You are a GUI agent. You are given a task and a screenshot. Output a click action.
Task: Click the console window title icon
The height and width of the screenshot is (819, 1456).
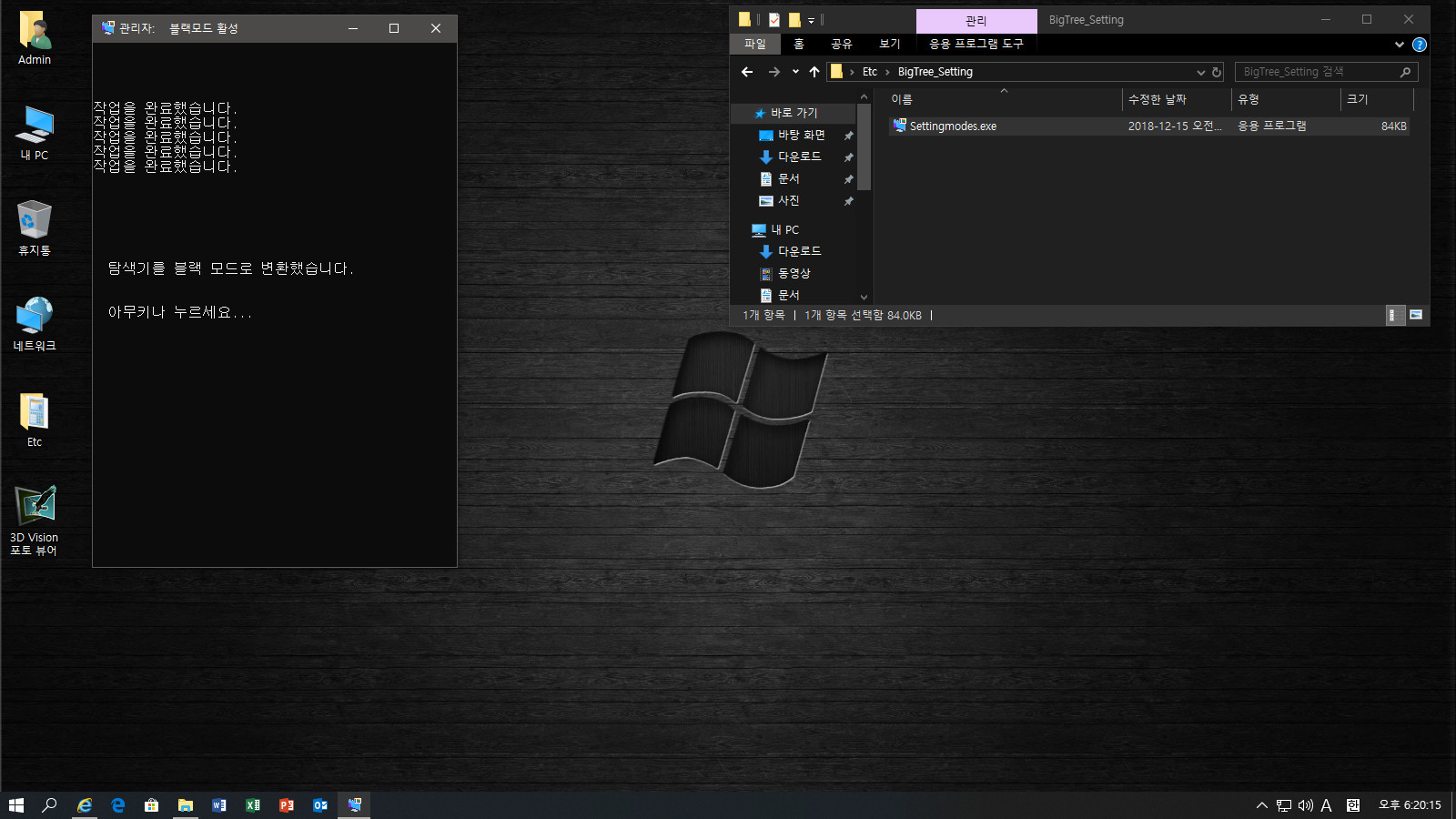tap(108, 28)
